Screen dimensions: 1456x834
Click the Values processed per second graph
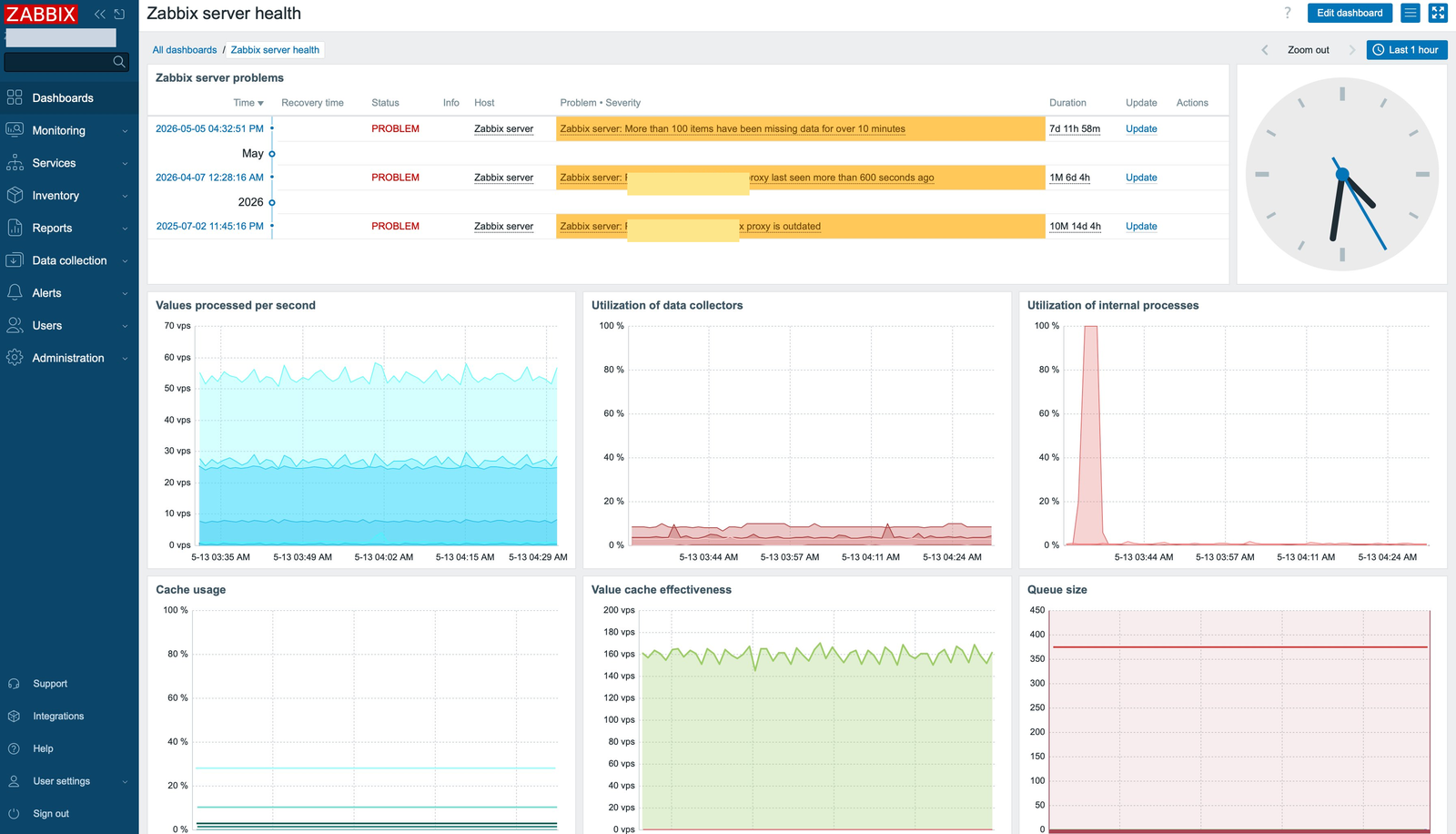tap(377, 435)
